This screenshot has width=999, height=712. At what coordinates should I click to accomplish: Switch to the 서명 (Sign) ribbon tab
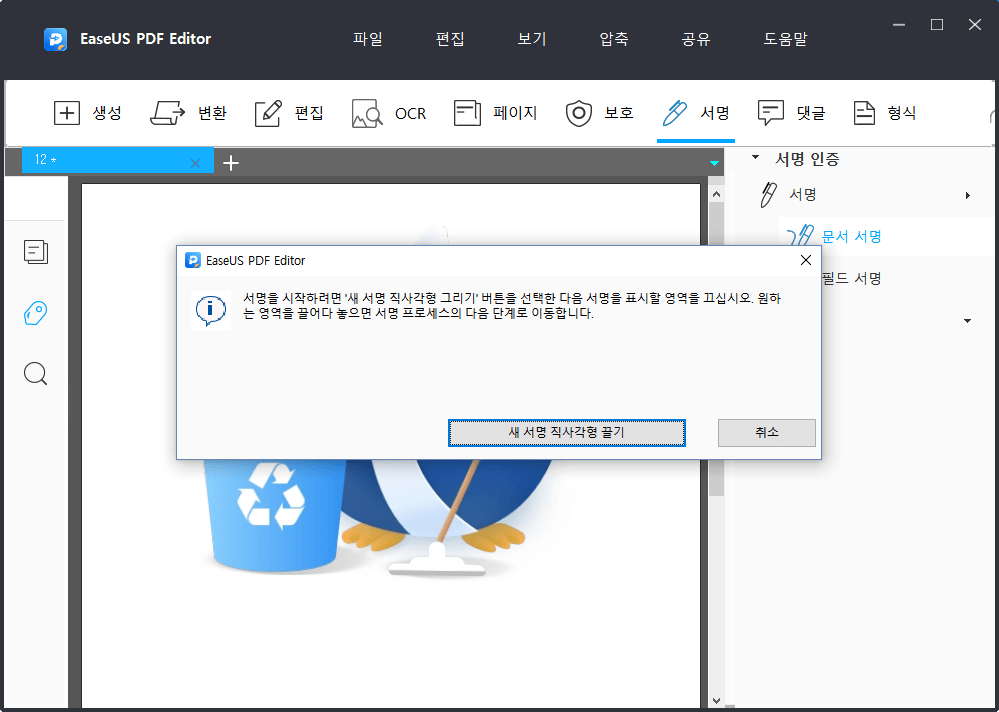point(696,113)
